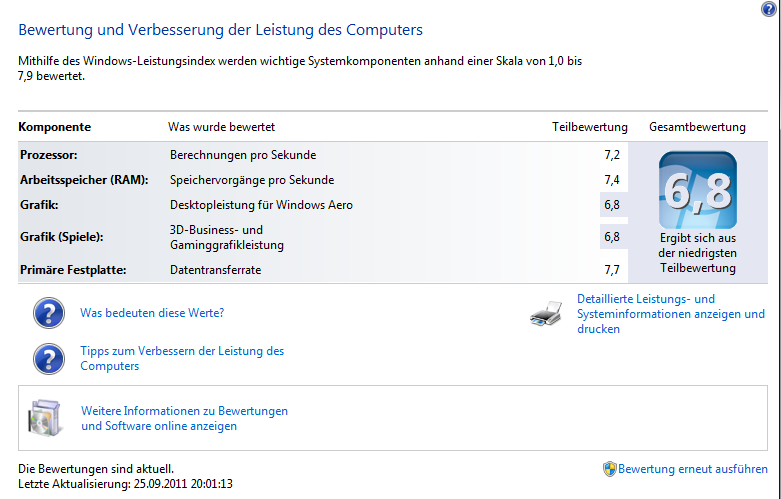Click the shield icon next to 'Bewertung erneut ausführen'

[x=609, y=469]
